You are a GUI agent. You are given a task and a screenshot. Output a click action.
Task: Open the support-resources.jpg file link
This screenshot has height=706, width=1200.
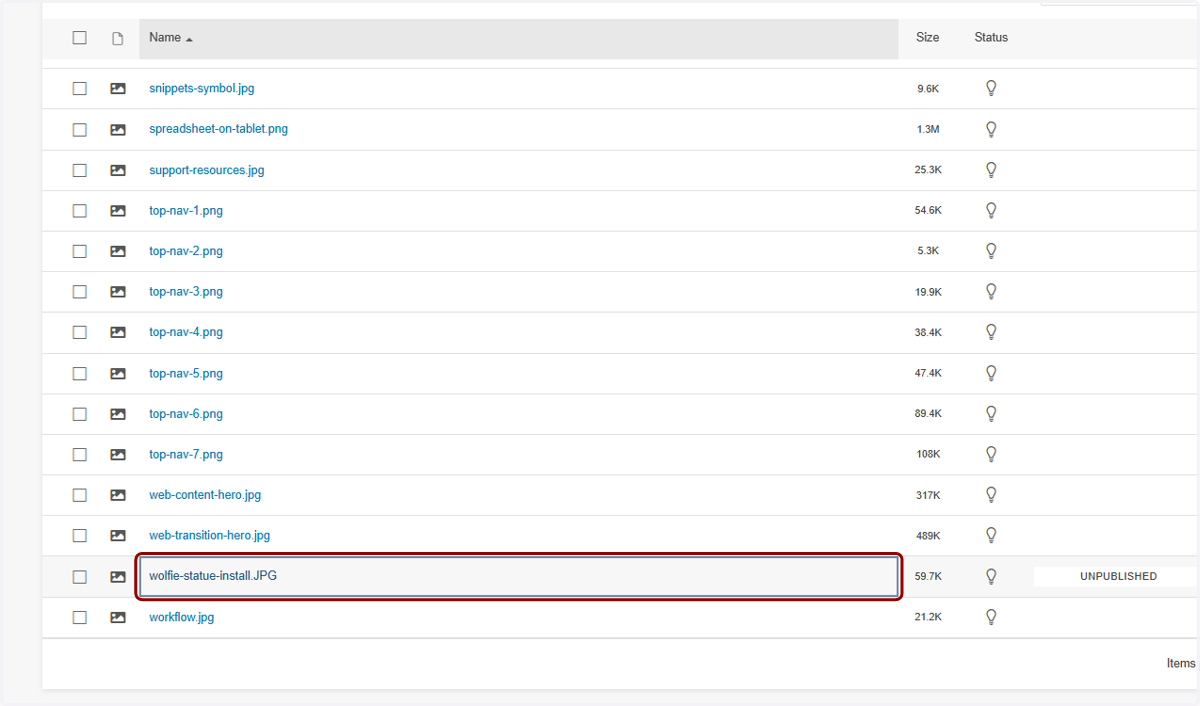pos(207,170)
